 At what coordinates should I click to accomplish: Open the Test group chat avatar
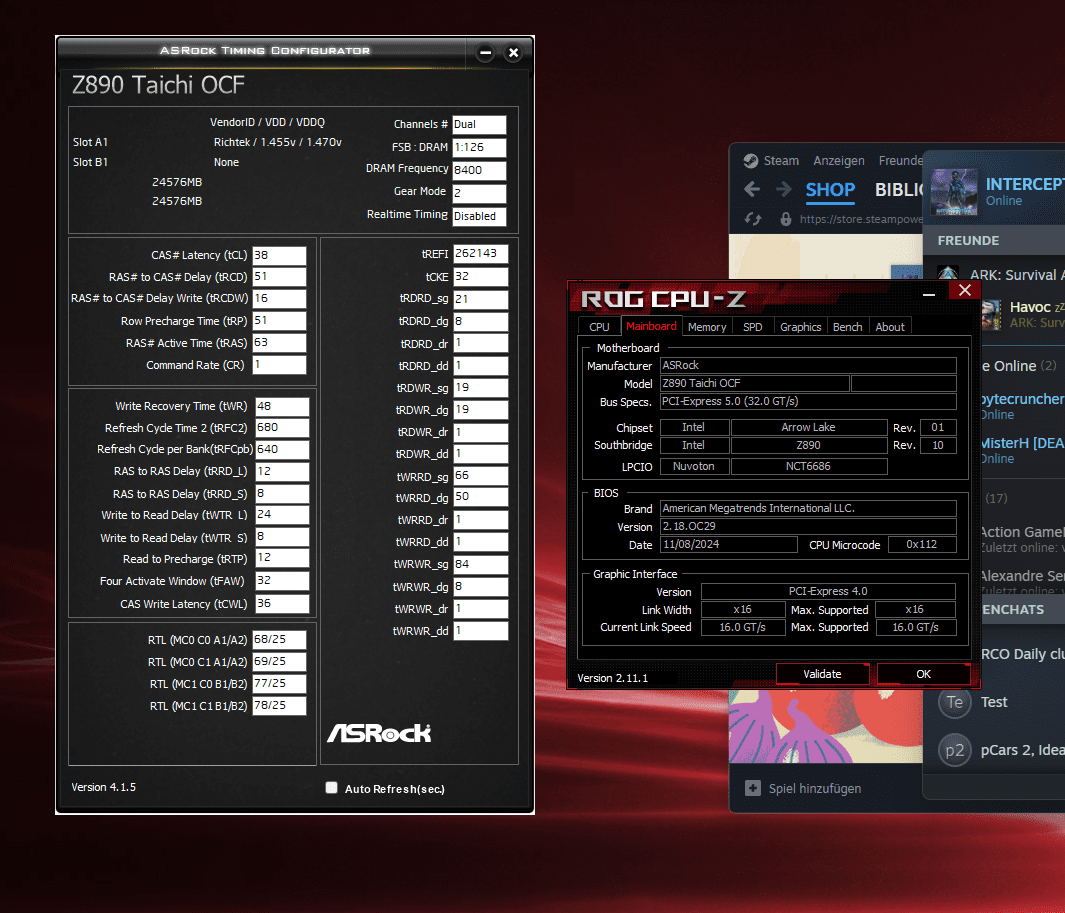(x=954, y=702)
